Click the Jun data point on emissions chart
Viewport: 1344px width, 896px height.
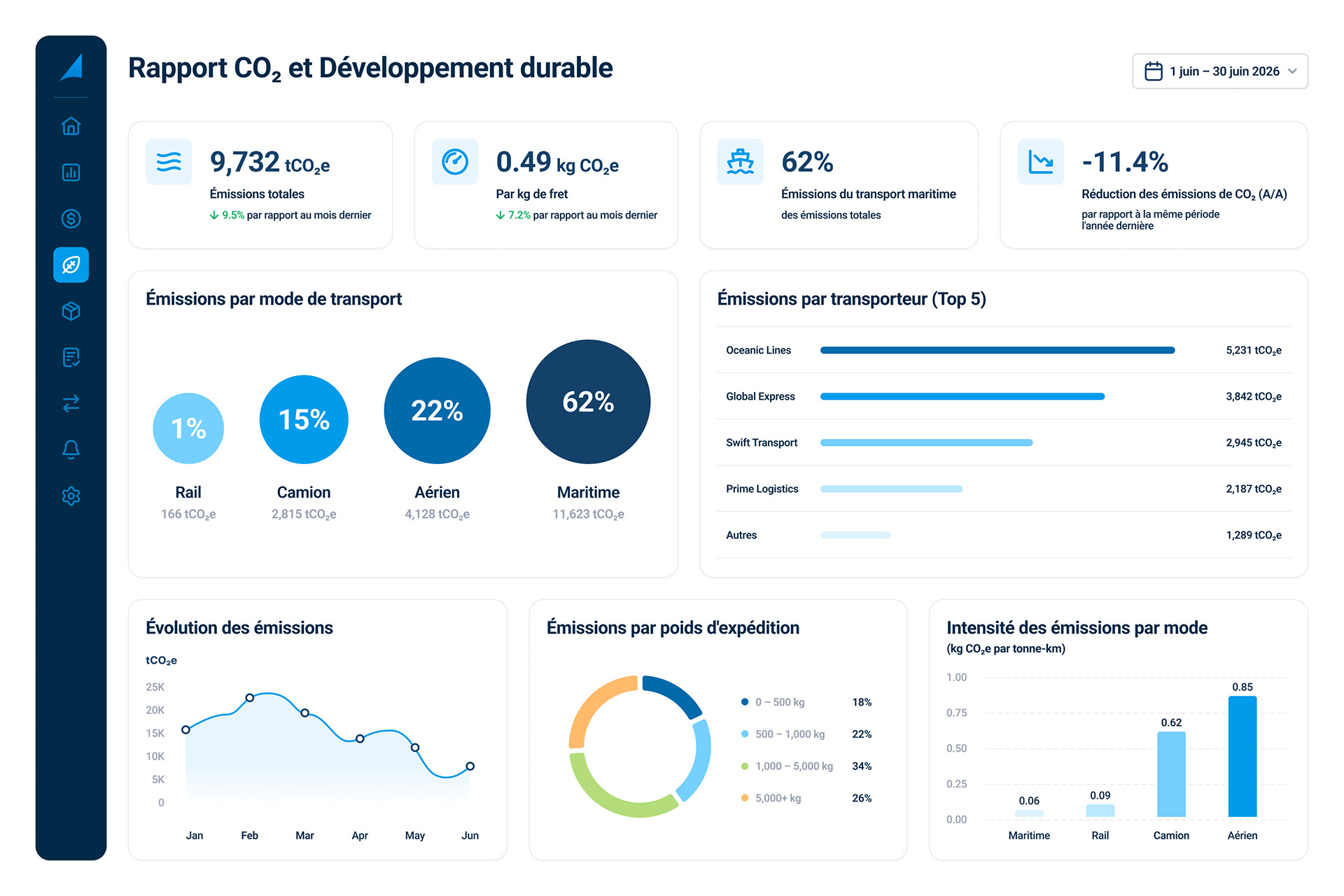[470, 766]
